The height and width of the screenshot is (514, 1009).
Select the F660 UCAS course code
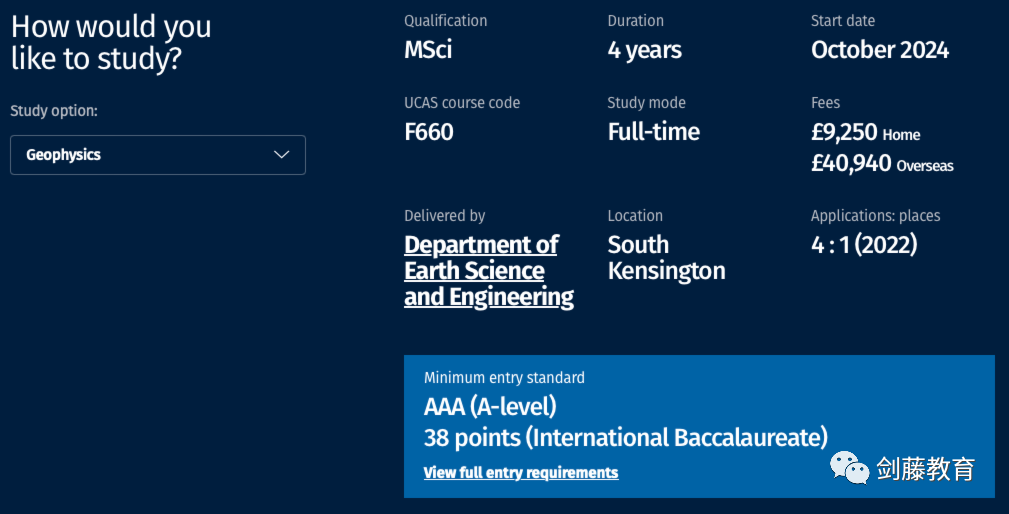pyautogui.click(x=429, y=131)
